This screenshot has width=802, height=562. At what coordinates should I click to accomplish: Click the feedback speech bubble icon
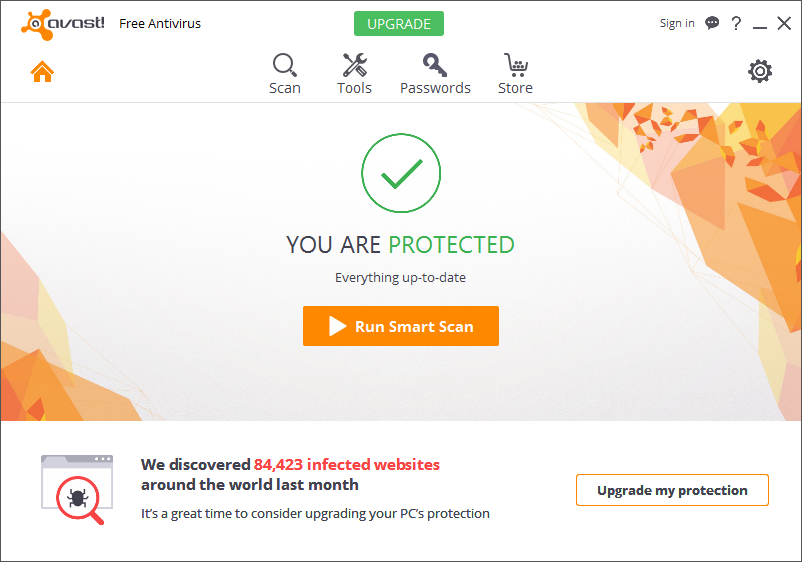coord(712,23)
